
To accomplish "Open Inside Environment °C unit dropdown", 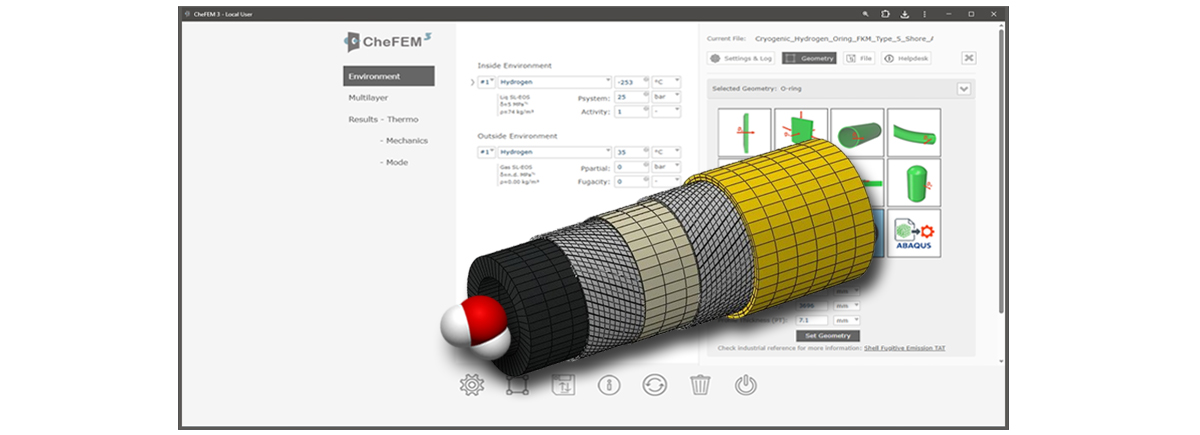I will (x=666, y=82).
